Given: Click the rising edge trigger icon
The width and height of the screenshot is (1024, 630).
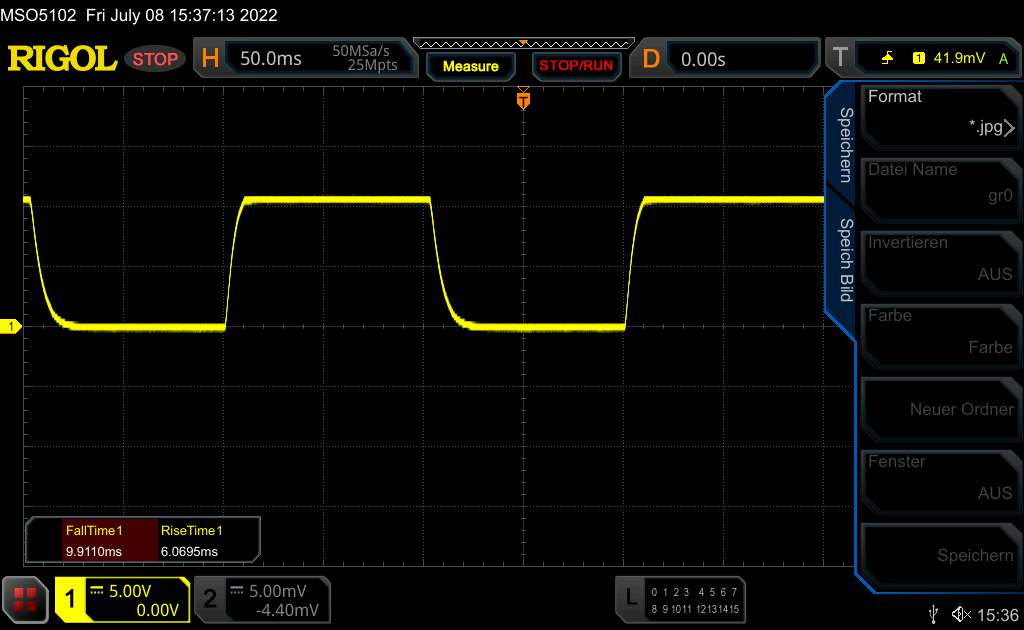Looking at the screenshot, I should [887, 58].
